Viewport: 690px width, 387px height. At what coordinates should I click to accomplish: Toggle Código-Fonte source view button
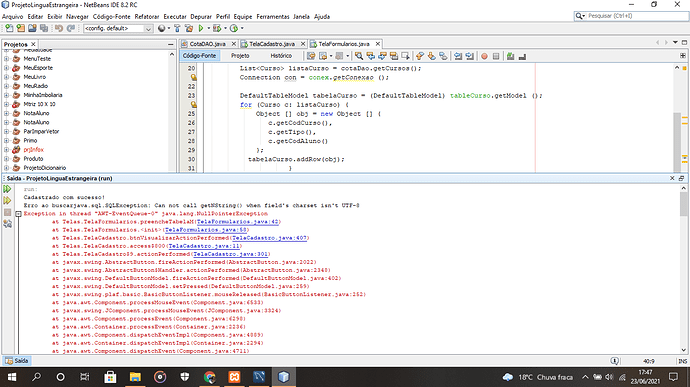point(199,56)
